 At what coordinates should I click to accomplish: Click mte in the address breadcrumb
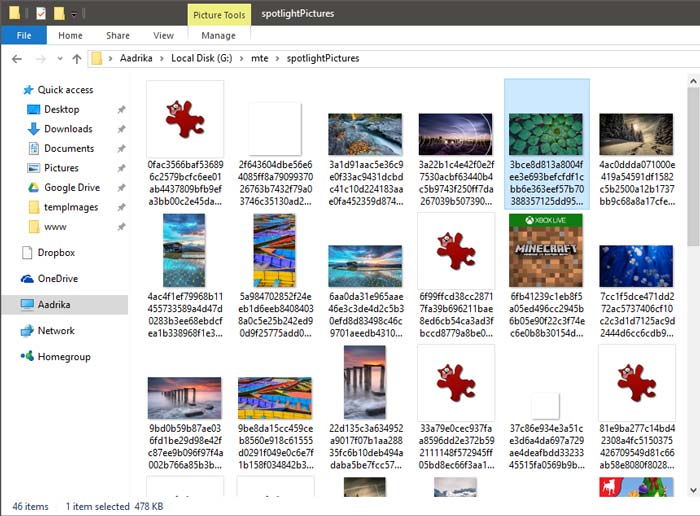tap(260, 58)
